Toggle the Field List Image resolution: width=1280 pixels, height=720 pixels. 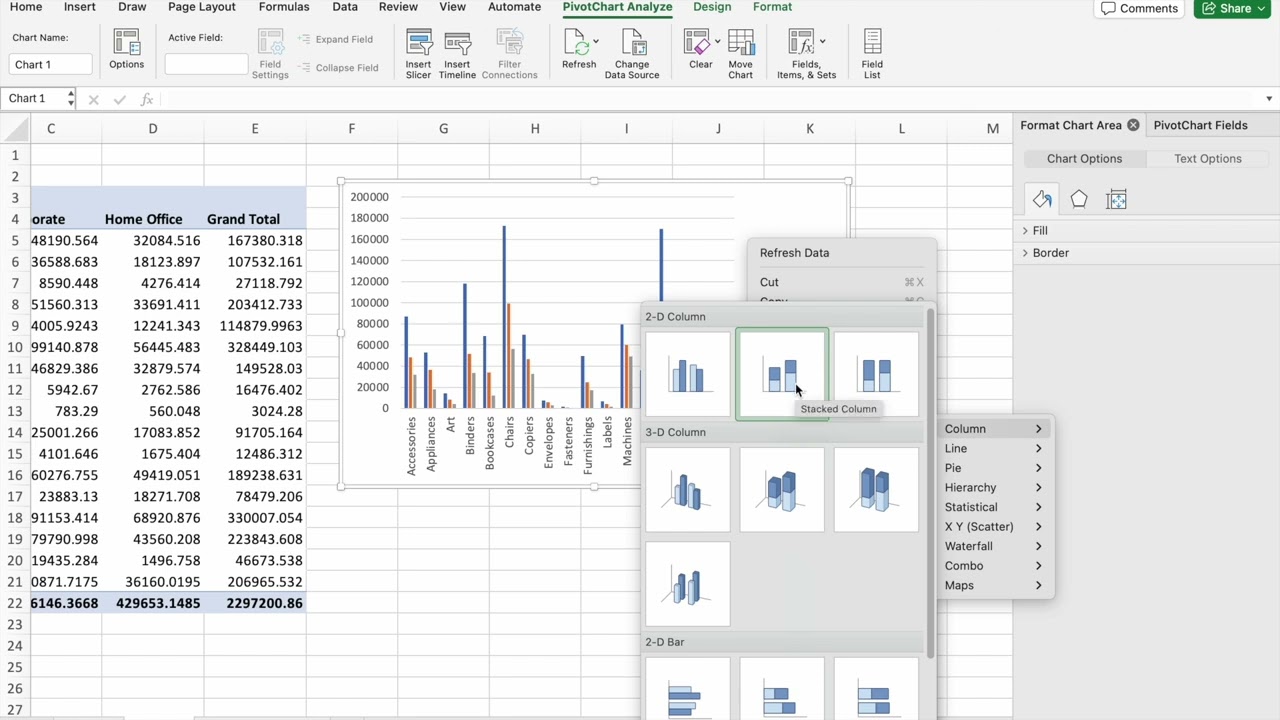coord(872,54)
